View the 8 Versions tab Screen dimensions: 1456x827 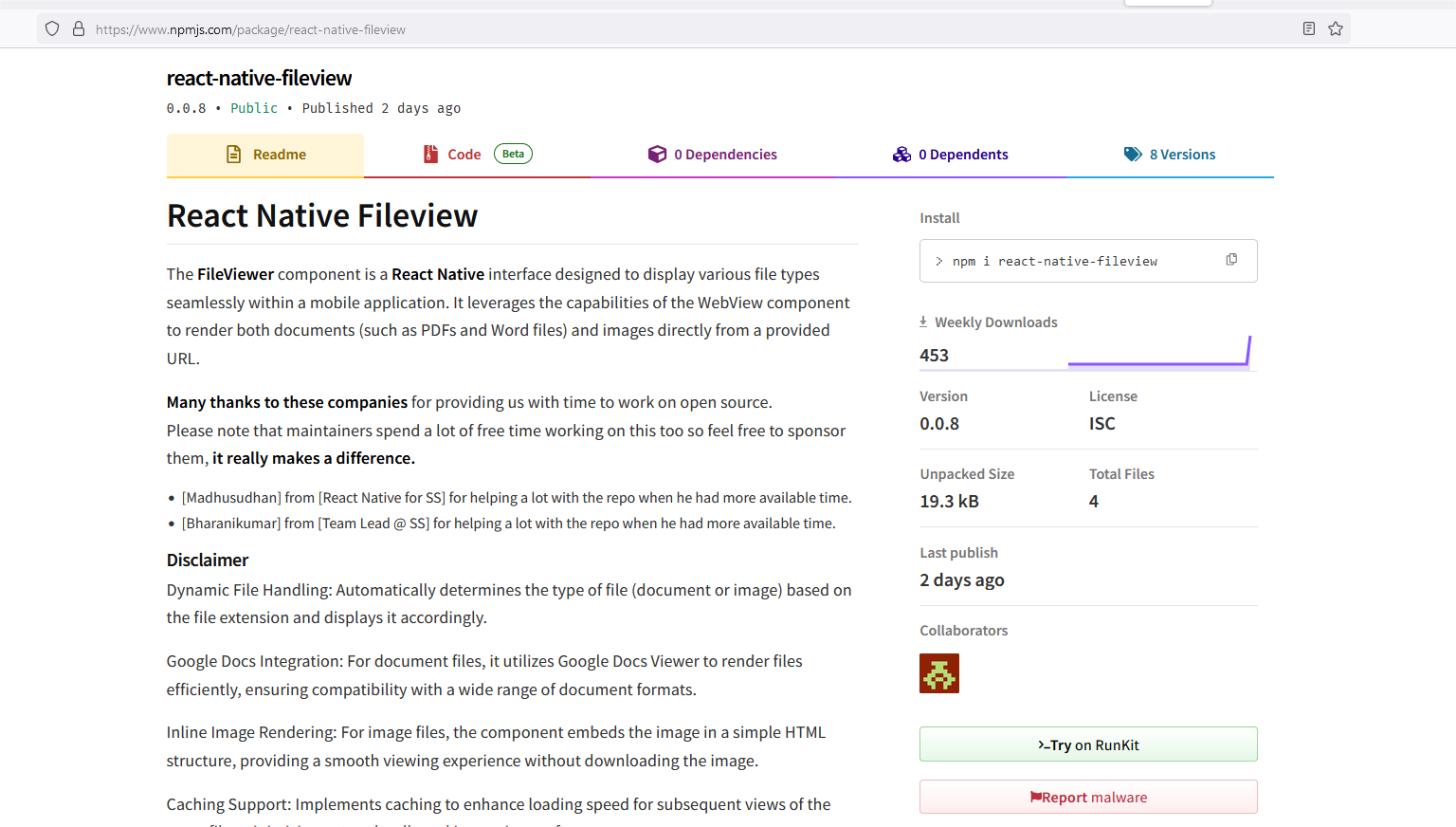pos(1170,155)
